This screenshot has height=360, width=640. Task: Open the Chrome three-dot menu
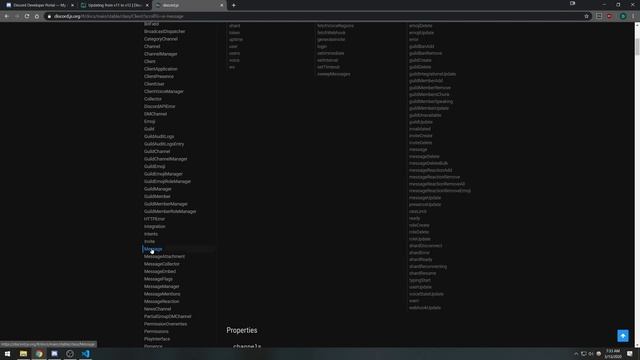point(633,16)
